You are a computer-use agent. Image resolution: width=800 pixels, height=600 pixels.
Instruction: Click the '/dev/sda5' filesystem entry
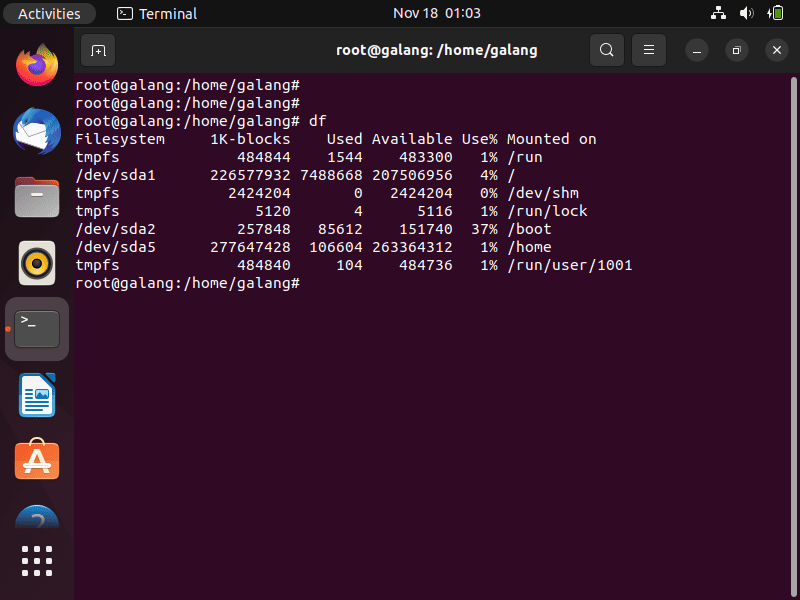tap(115, 247)
